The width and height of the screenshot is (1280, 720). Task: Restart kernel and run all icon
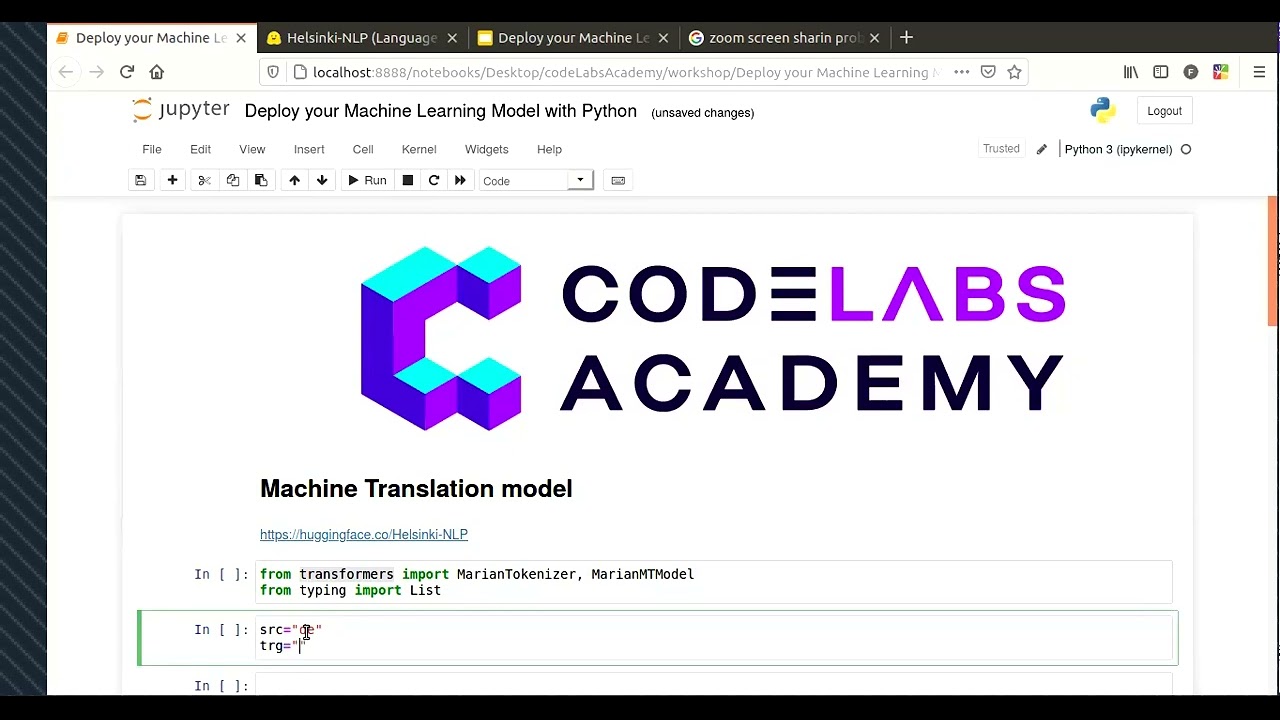(x=460, y=180)
